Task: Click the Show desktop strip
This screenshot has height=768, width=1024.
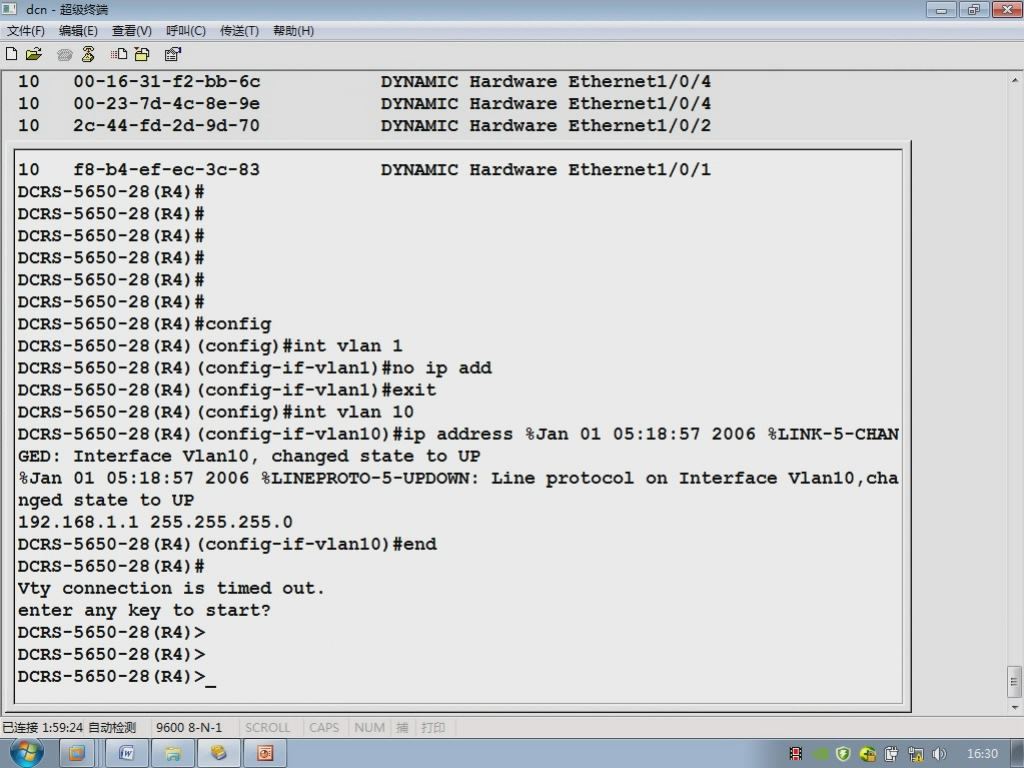Action: (1017, 754)
